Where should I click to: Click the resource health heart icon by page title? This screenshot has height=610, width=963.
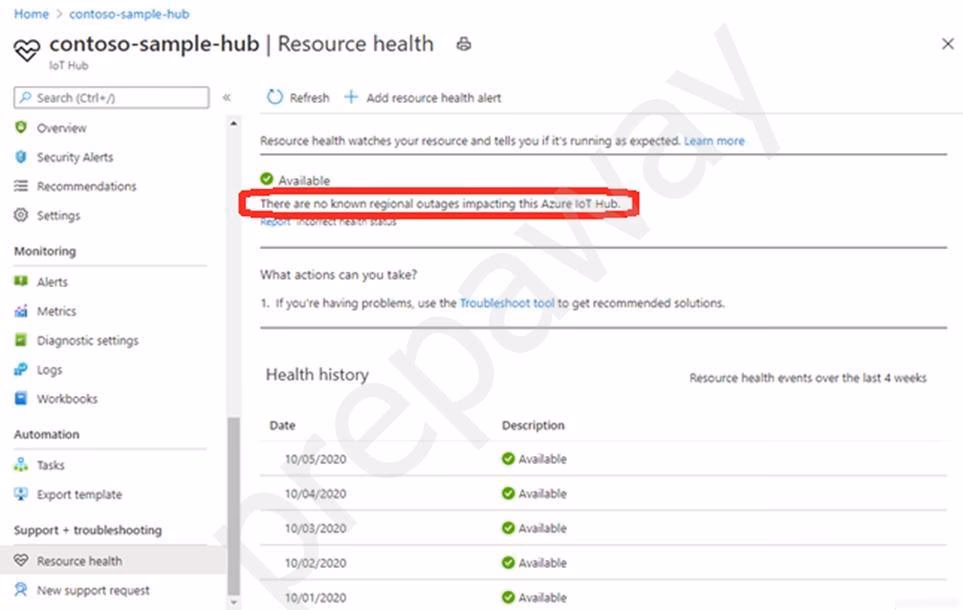[x=26, y=50]
